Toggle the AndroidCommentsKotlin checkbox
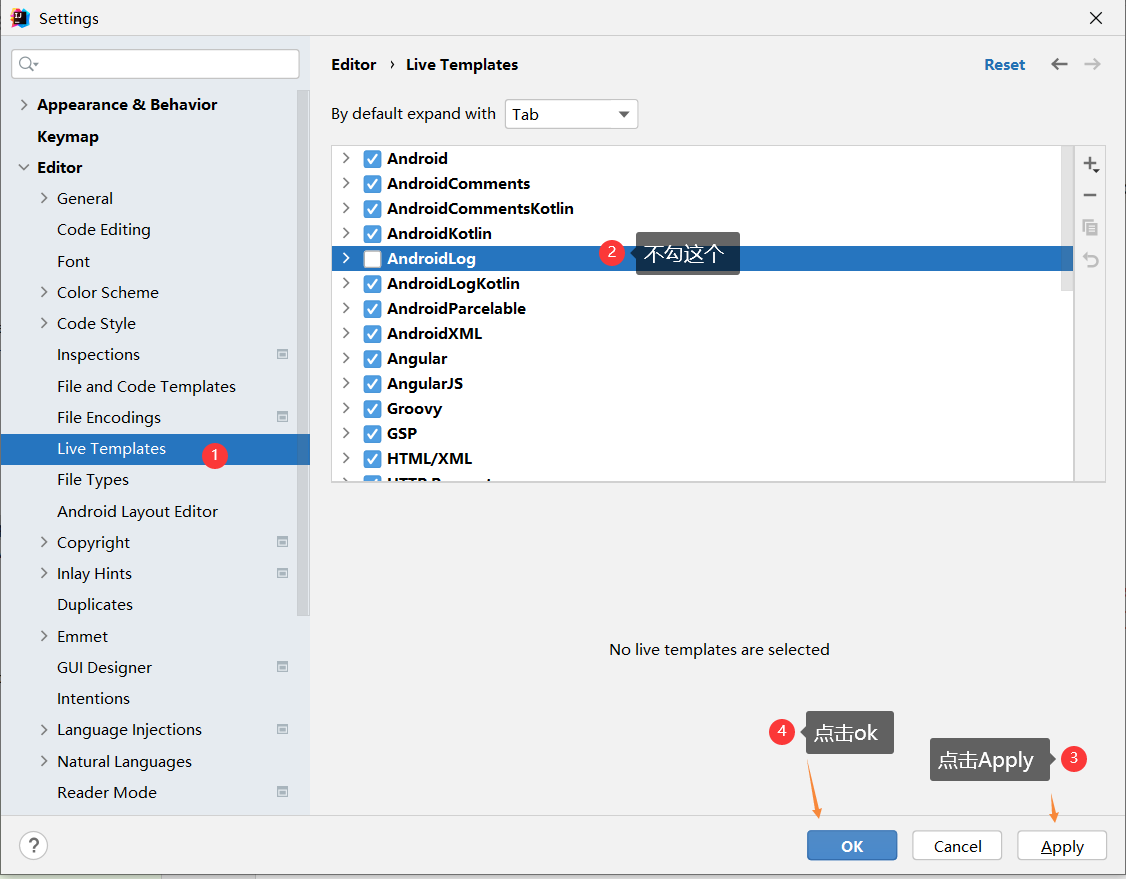 coord(372,209)
